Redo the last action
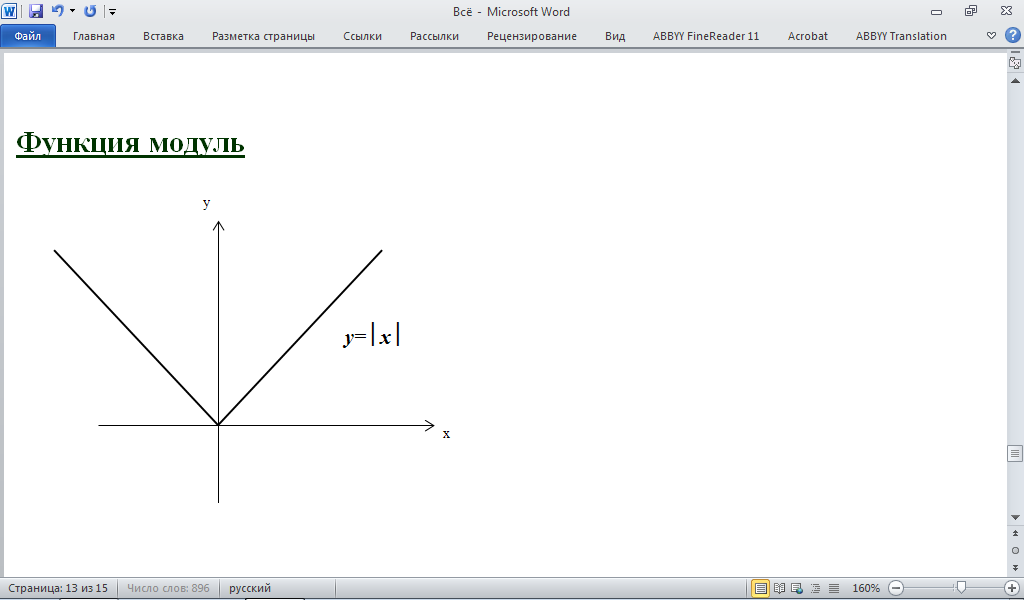 (90, 11)
